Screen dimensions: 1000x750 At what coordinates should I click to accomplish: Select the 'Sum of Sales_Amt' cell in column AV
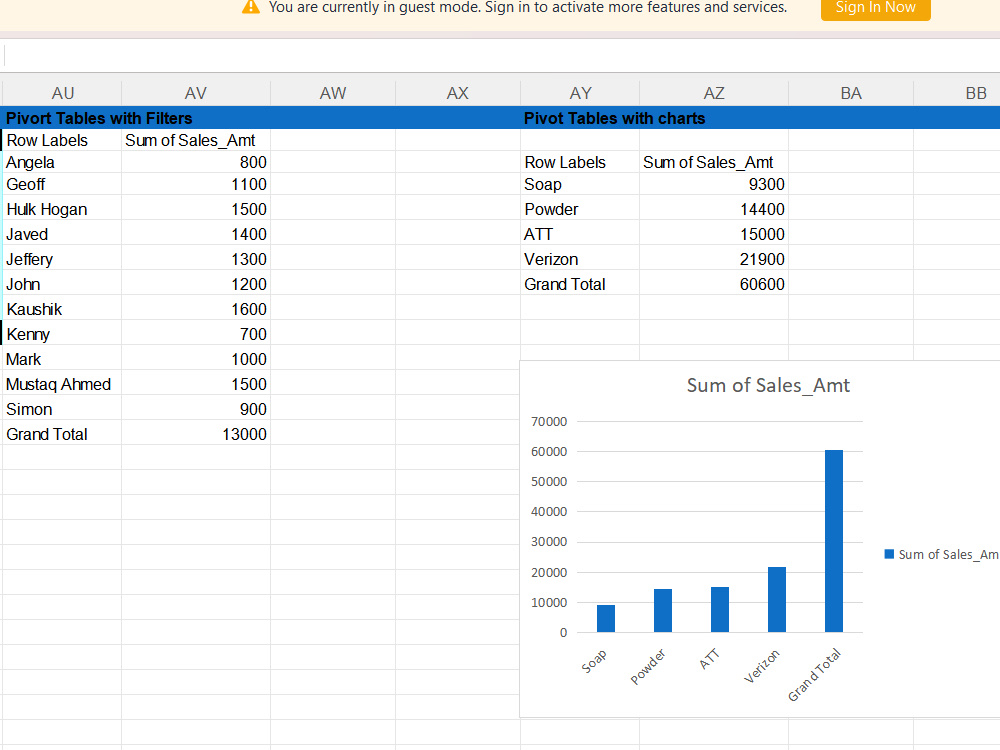pyautogui.click(x=196, y=140)
